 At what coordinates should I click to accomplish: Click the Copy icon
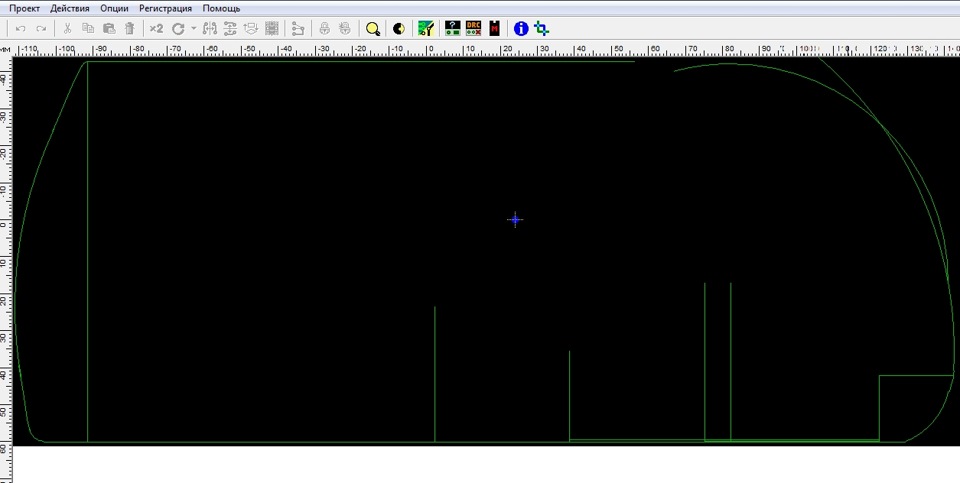pyautogui.click(x=88, y=29)
